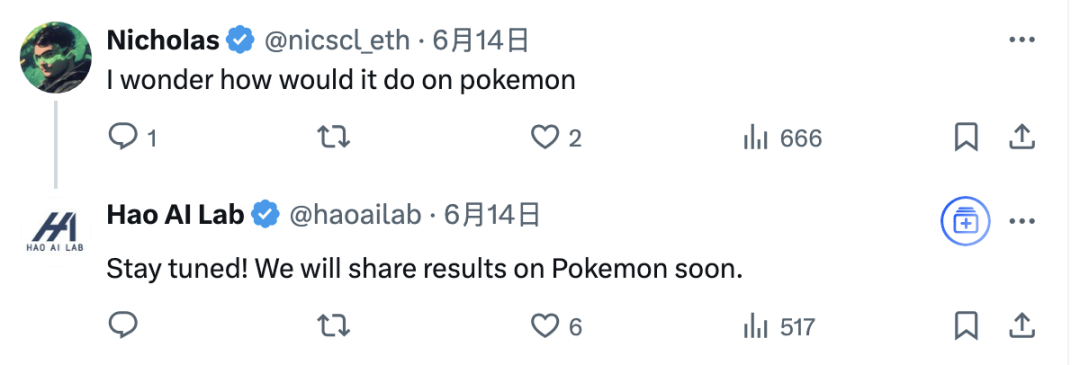Open Hao AI Lab tweet's 6月14日 timestamp

click(491, 216)
